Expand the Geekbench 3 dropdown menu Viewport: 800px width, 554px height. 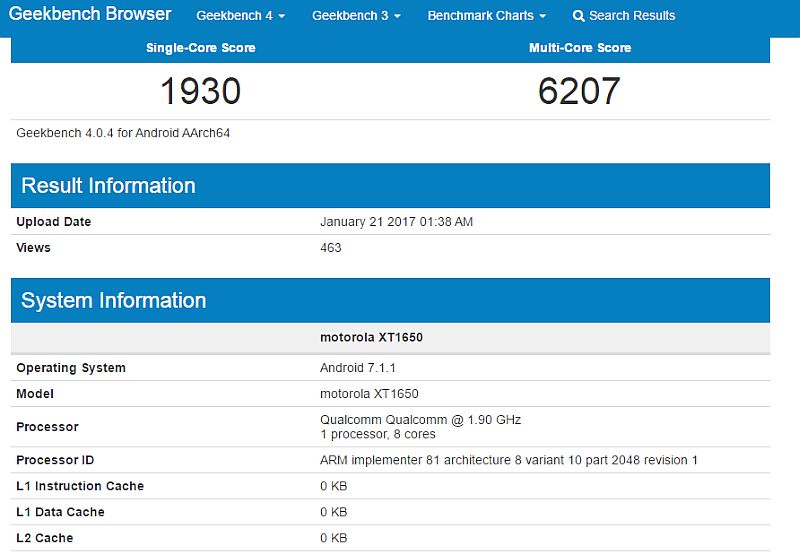click(x=356, y=16)
